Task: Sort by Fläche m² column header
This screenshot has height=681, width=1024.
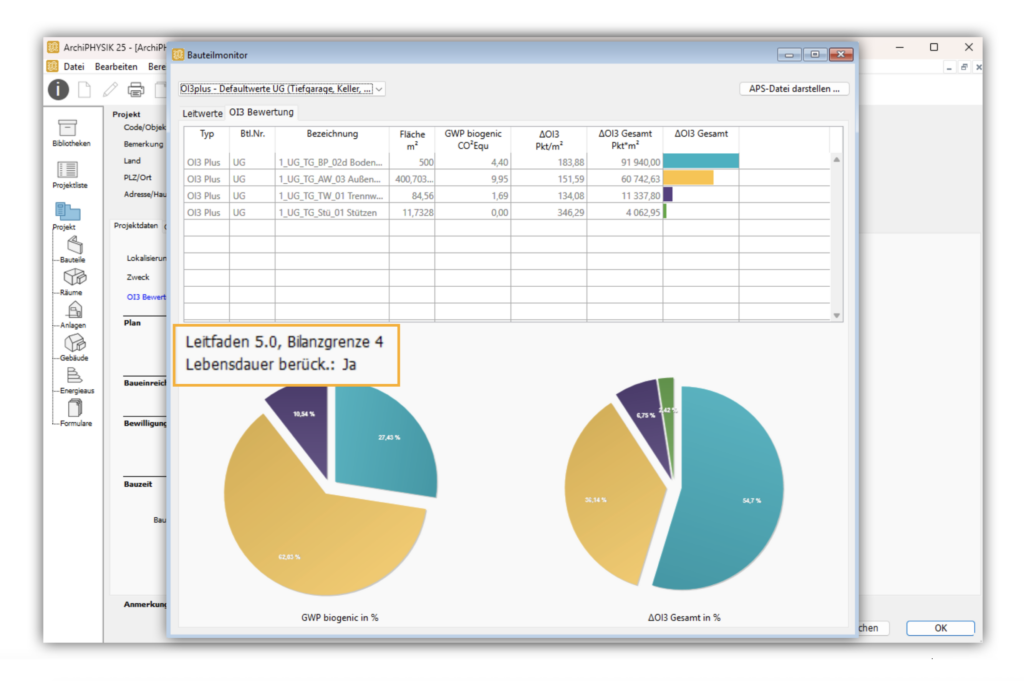Action: [x=412, y=140]
